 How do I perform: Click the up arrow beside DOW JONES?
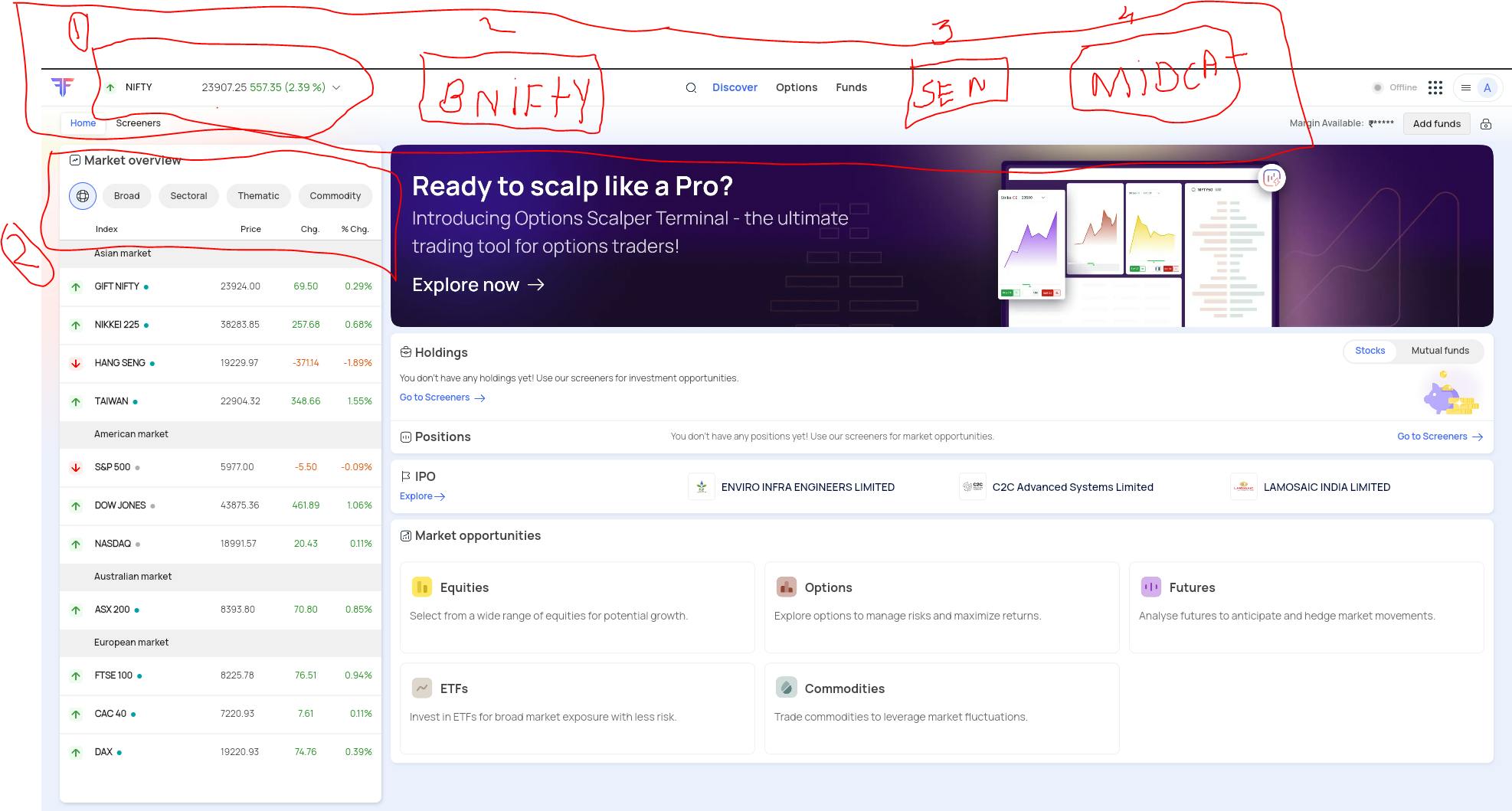coord(76,506)
